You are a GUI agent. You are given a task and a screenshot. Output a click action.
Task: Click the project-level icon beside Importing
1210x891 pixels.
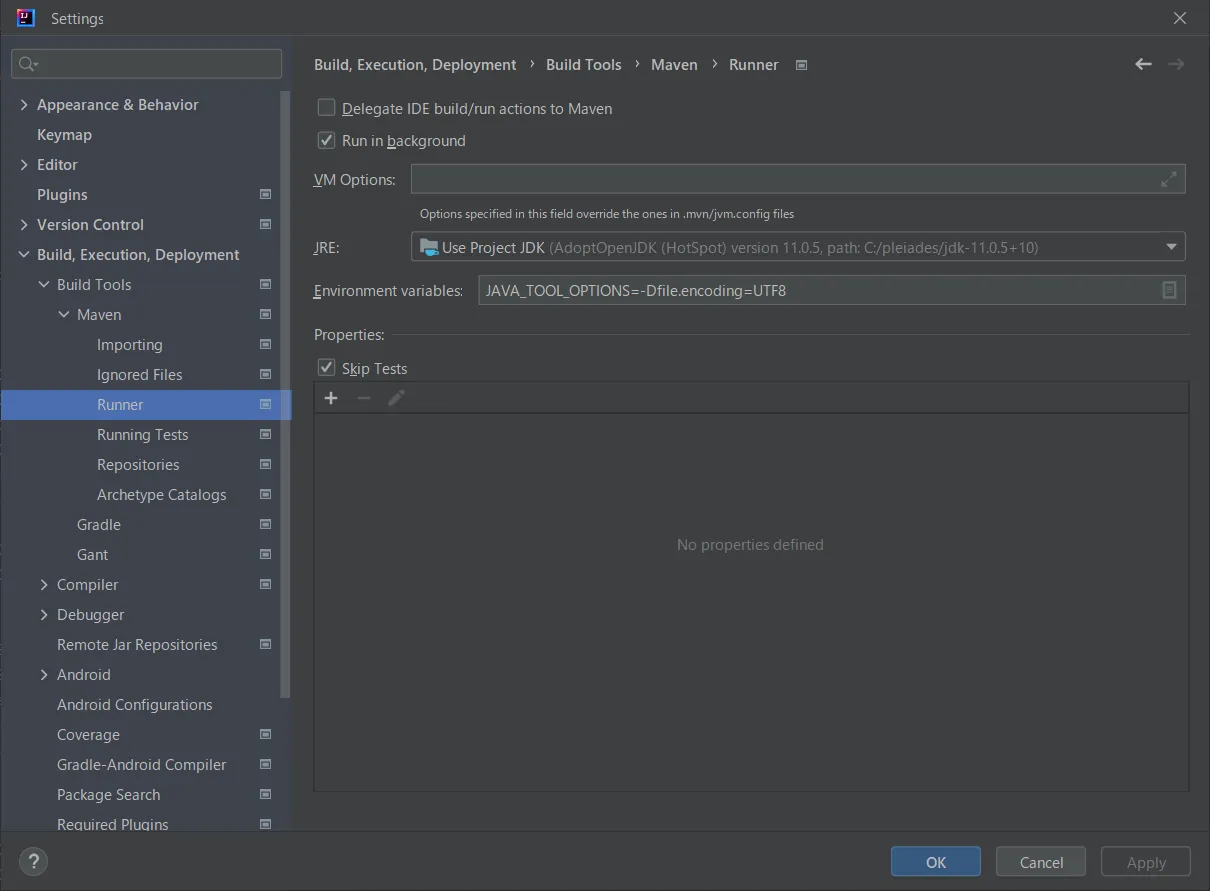point(265,344)
